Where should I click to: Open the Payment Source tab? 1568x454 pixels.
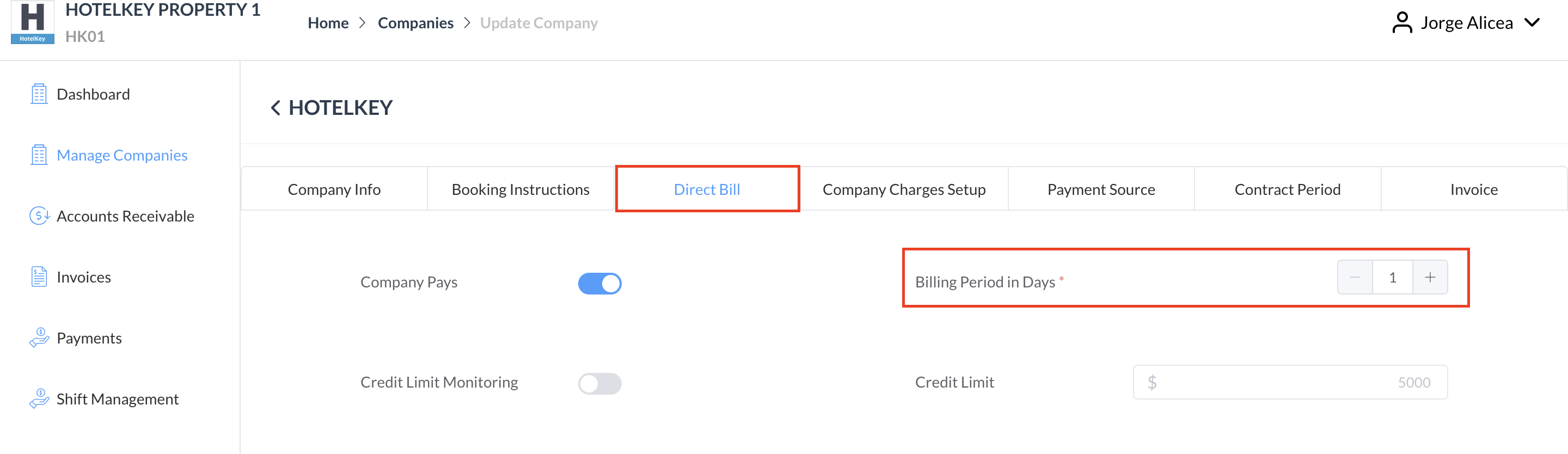pyautogui.click(x=1100, y=189)
